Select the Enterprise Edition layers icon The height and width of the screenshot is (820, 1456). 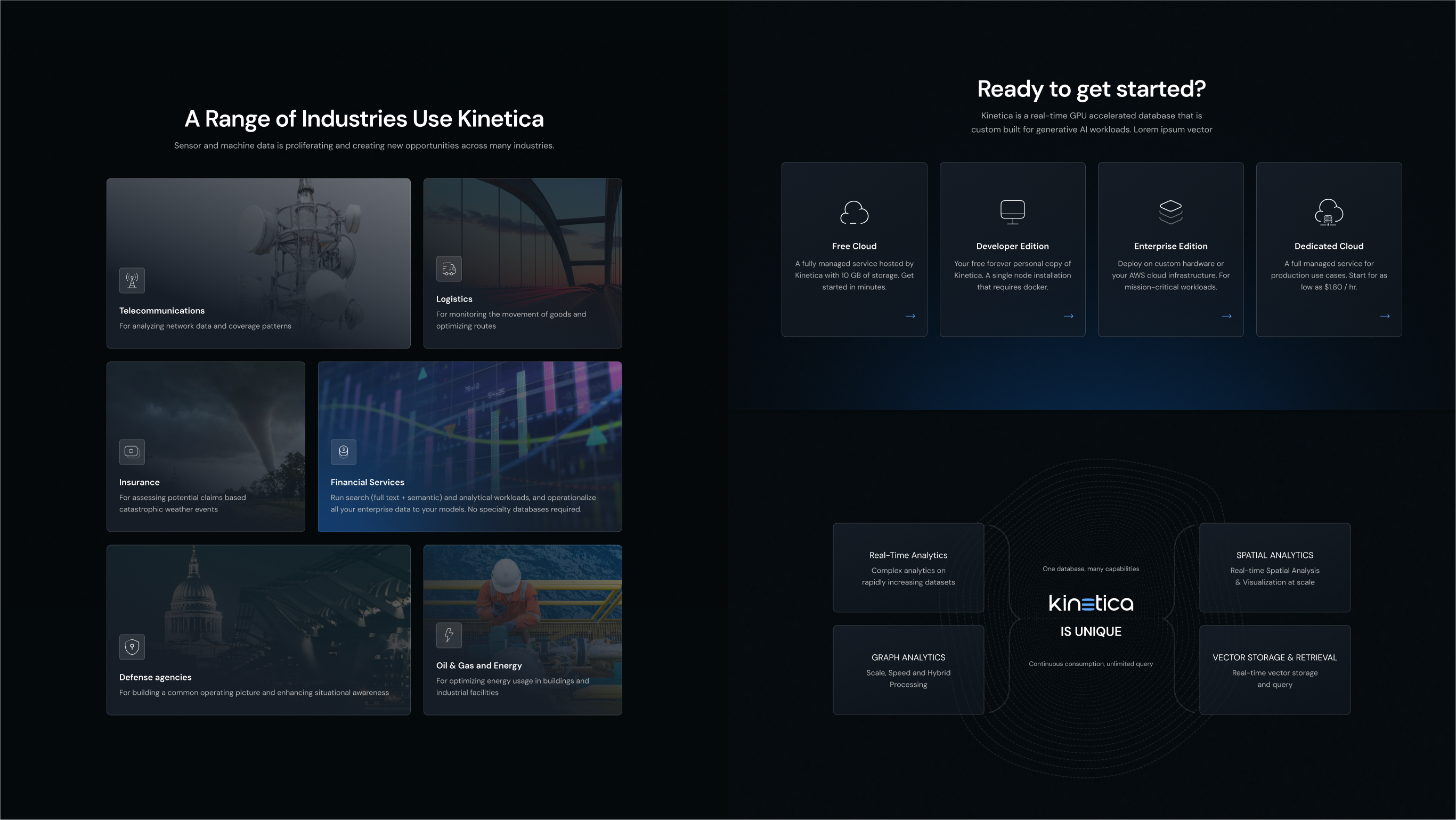[x=1170, y=213]
